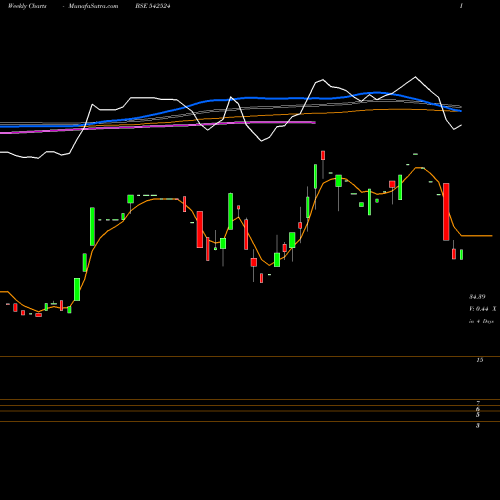Image resolution: width=500 pixels, height=500 pixels.
Task: Click the axis label '3'
Action: click(478, 425)
